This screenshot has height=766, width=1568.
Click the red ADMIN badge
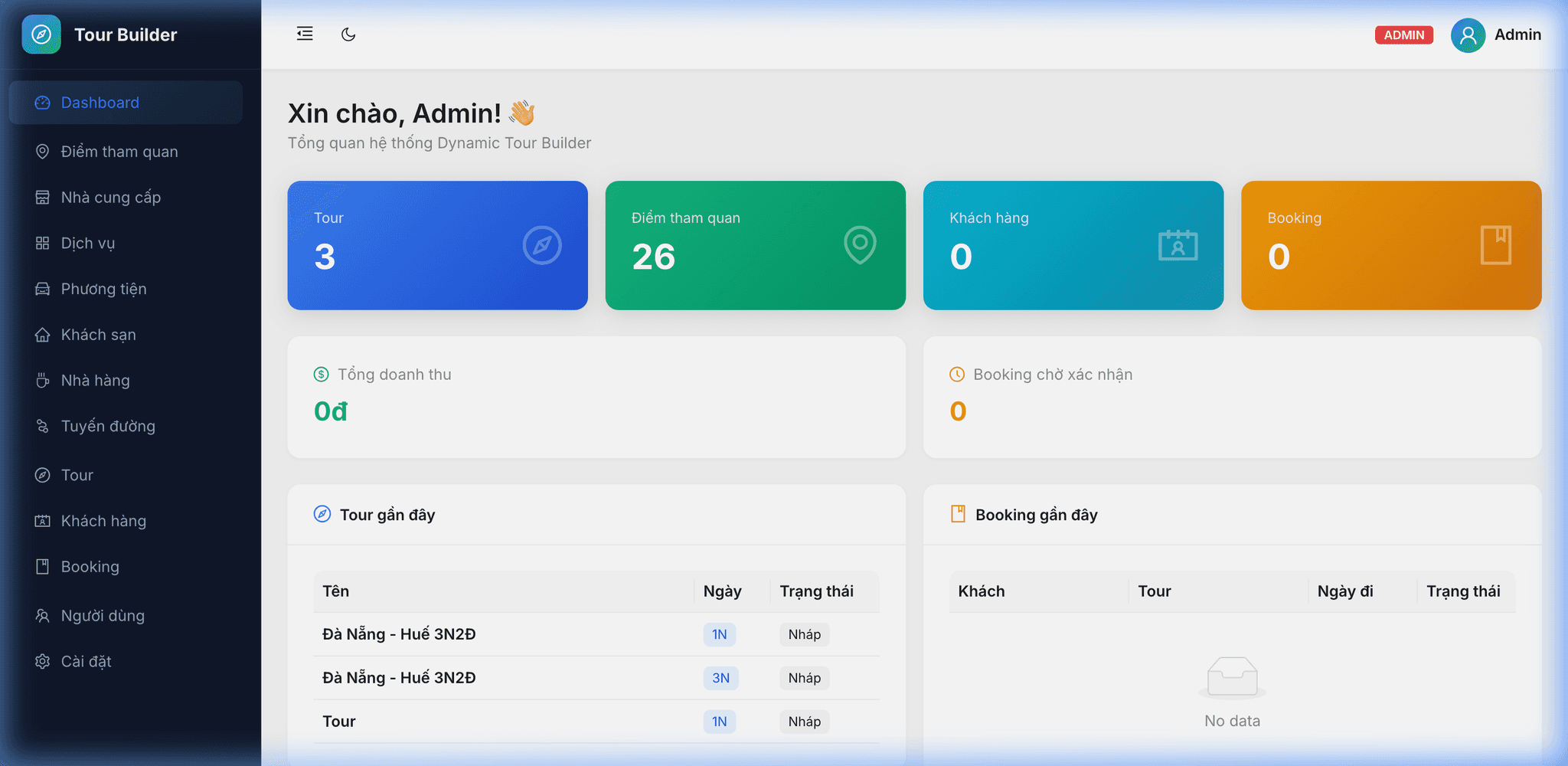tap(1404, 34)
